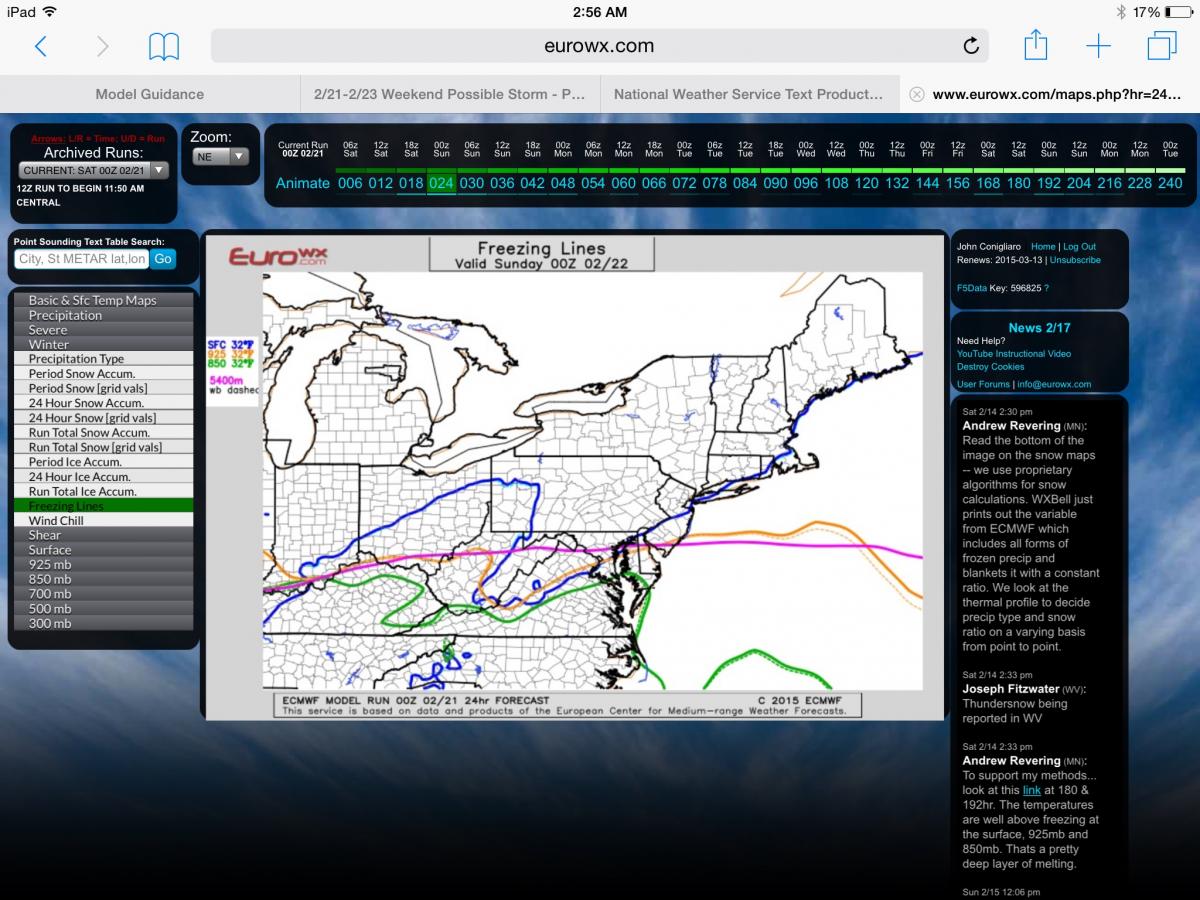Image resolution: width=1200 pixels, height=900 pixels.
Task: Jump to forecast hour 006
Action: [350, 183]
